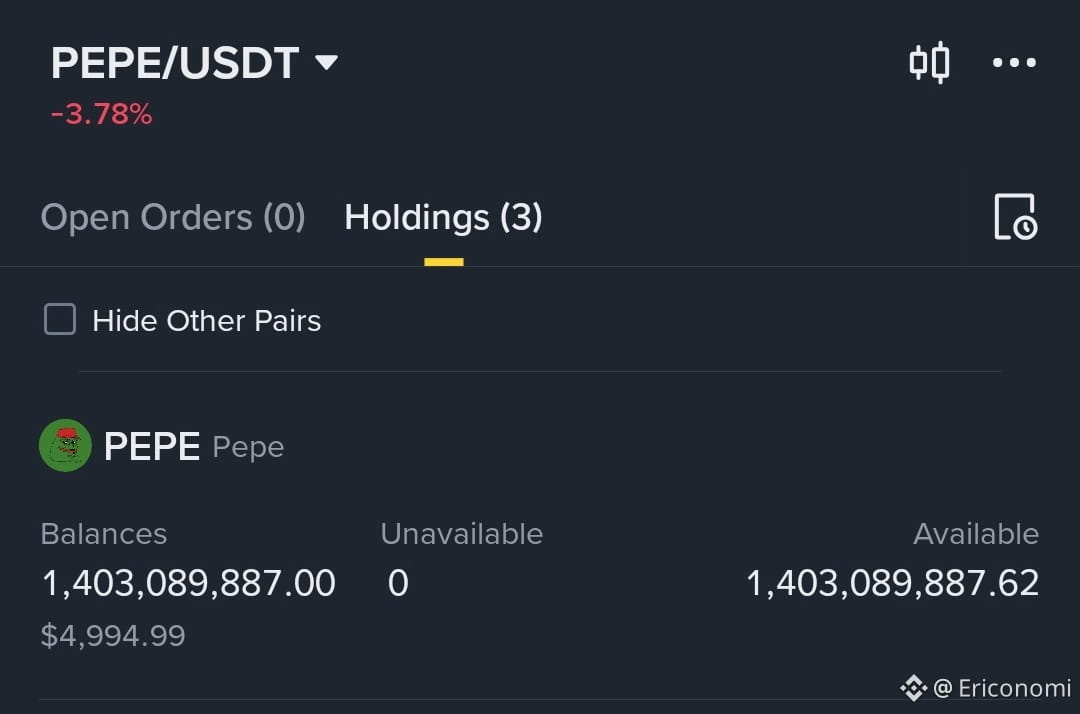Switch to the Open Orders (0) tab
Viewport: 1080px width, 714px height.
pos(173,218)
